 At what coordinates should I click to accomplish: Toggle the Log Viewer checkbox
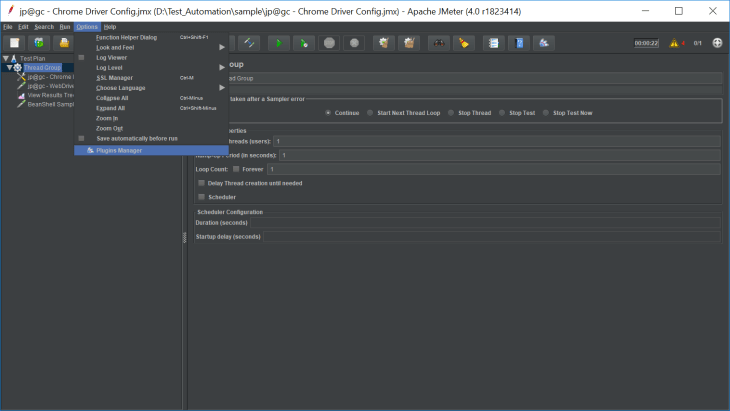pos(81,57)
